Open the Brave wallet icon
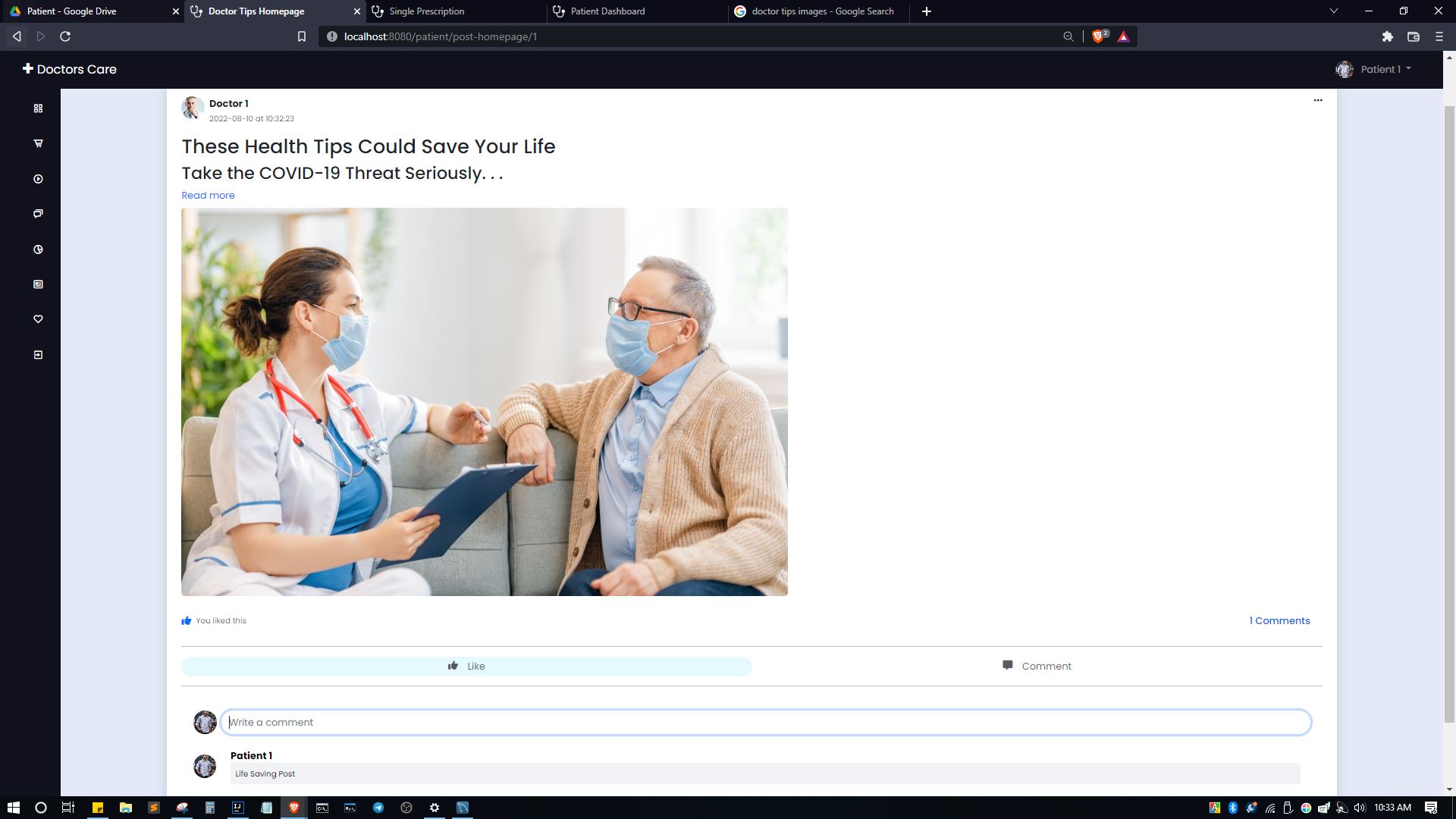1456x819 pixels. (x=1414, y=36)
